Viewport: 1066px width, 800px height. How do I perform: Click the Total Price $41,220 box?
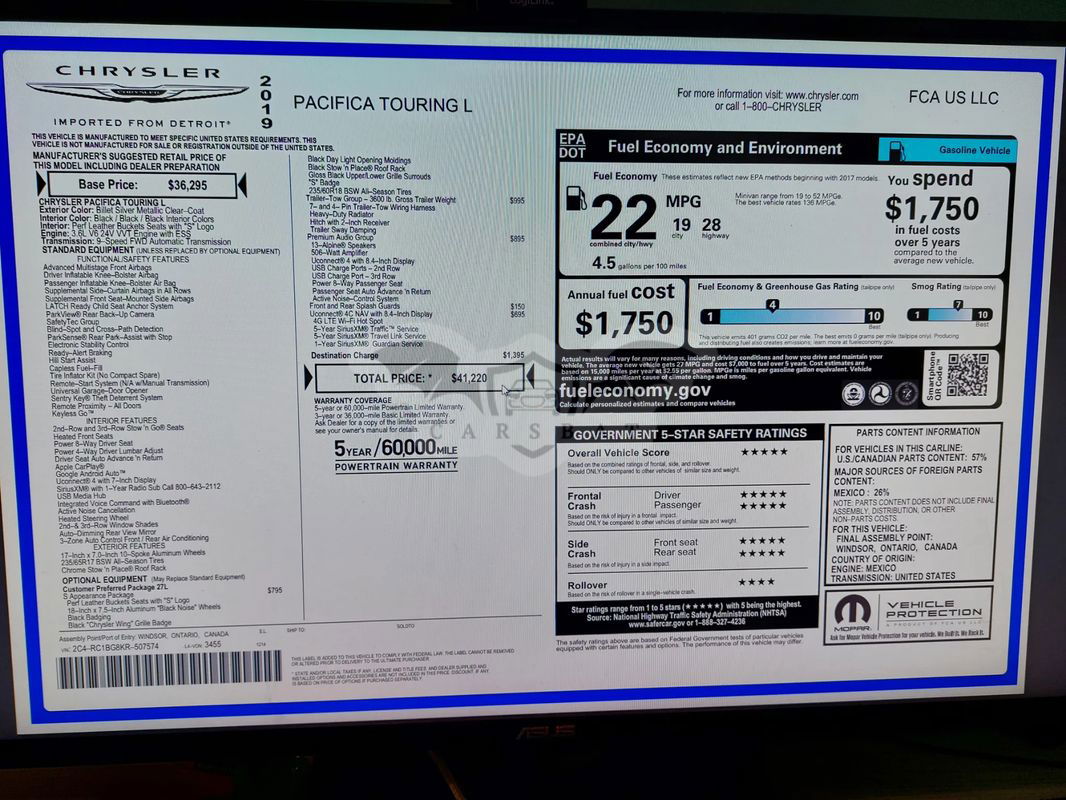[419, 378]
